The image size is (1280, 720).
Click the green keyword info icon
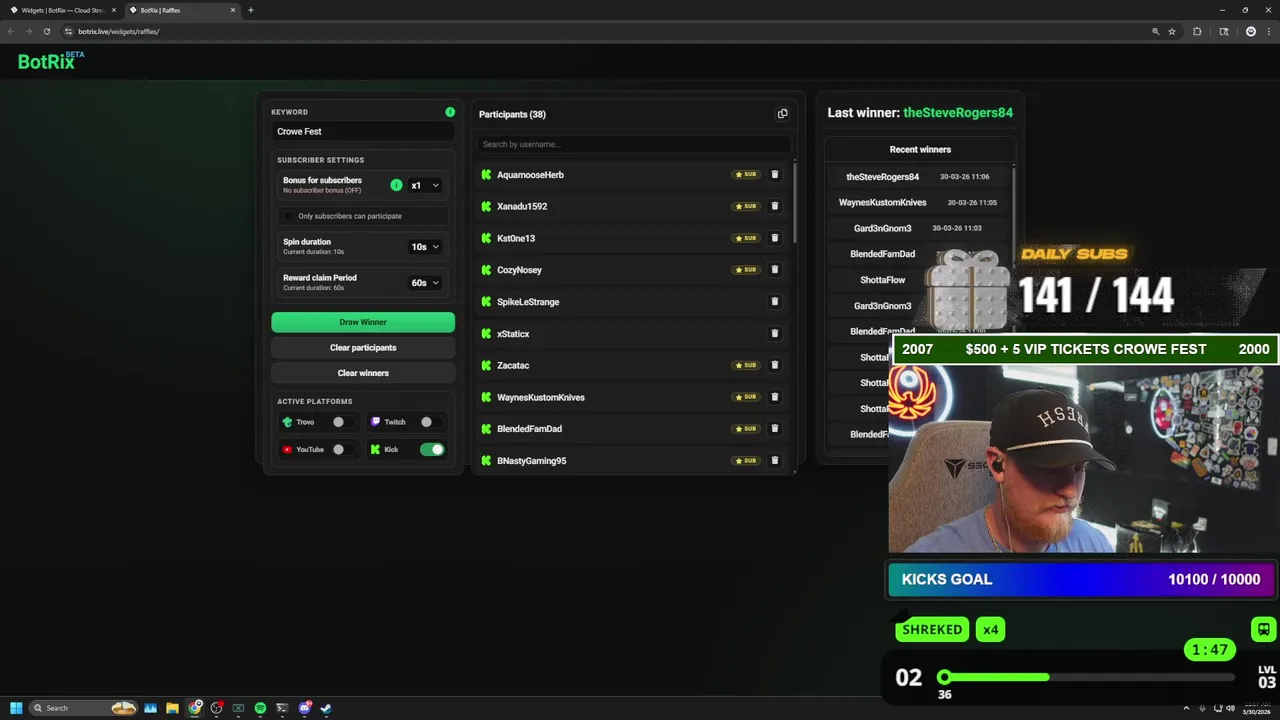click(450, 112)
